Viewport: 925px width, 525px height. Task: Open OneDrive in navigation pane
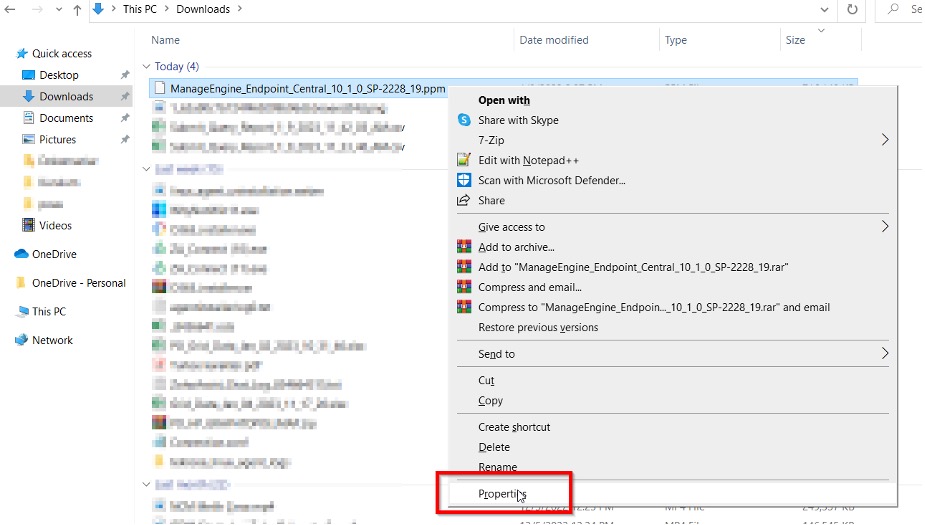54,254
